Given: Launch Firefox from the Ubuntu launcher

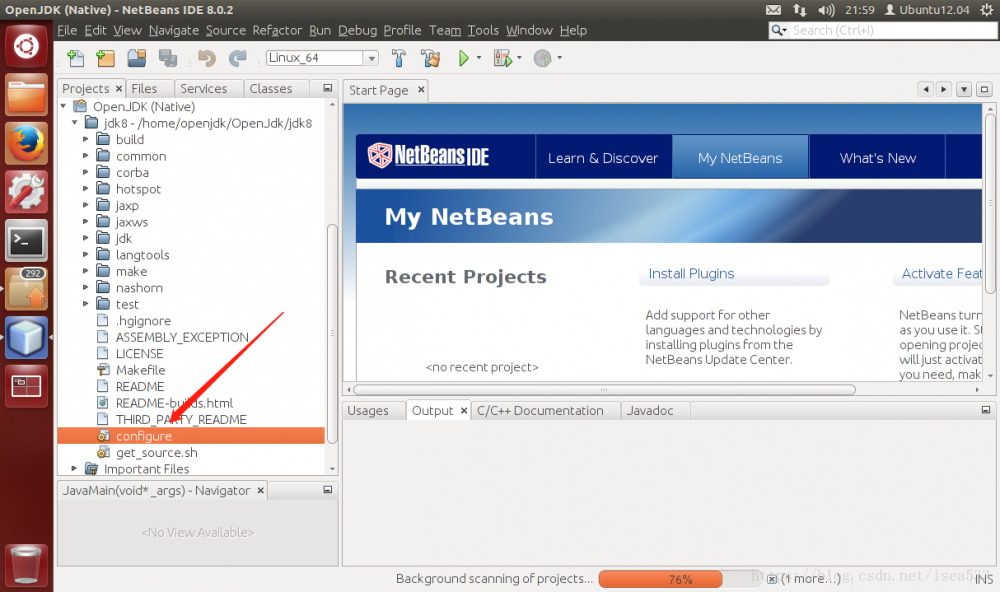Looking at the screenshot, I should coord(25,143).
